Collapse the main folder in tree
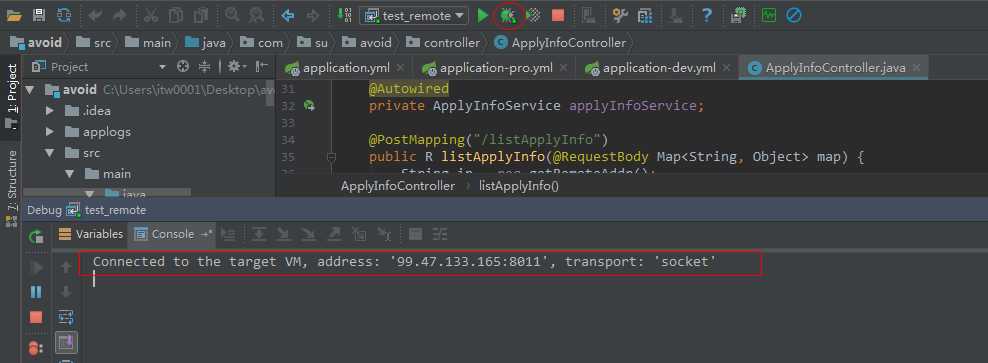988x363 pixels. pos(70,174)
